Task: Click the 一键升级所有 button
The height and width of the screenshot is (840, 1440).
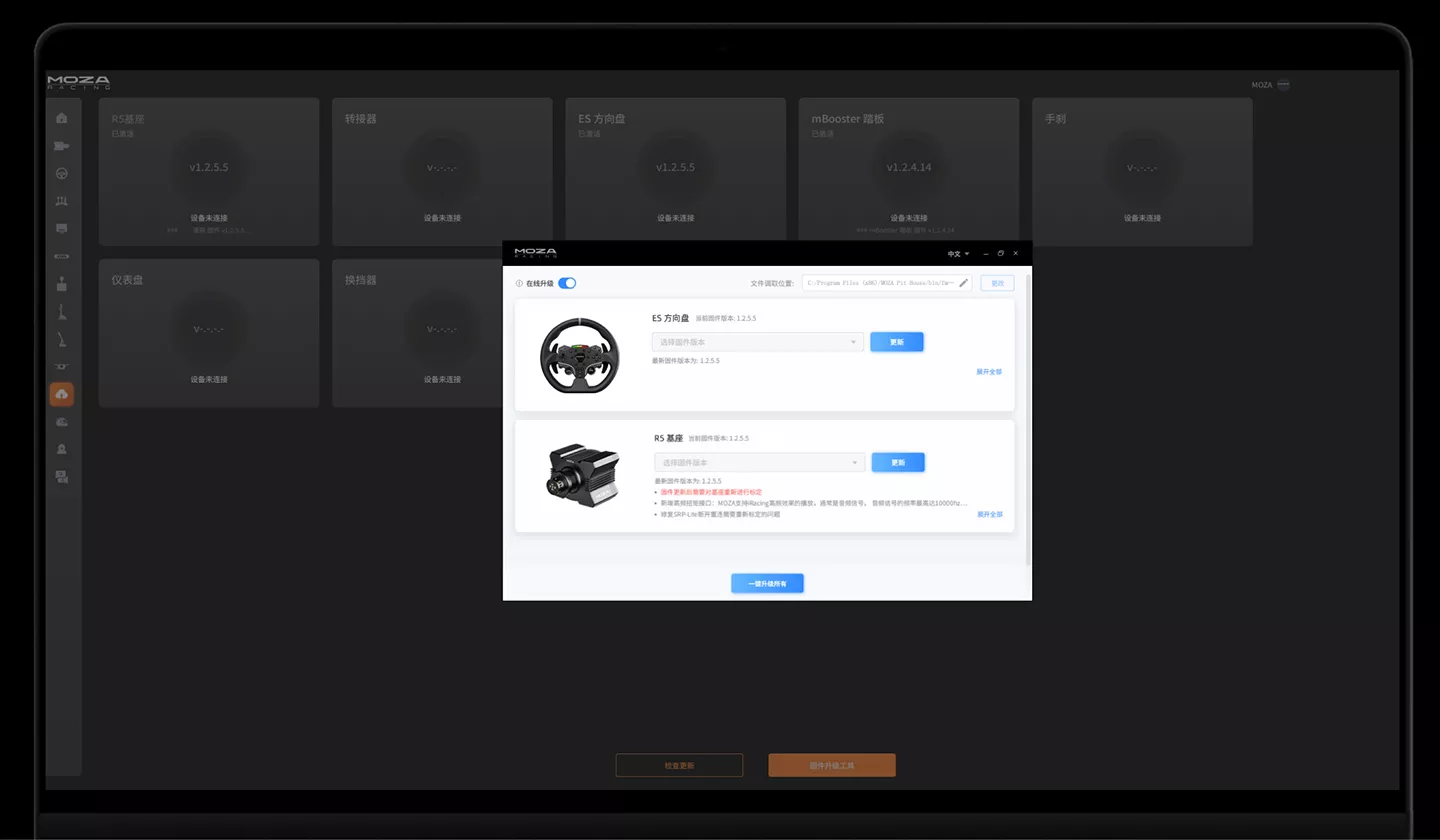Action: pos(767,583)
